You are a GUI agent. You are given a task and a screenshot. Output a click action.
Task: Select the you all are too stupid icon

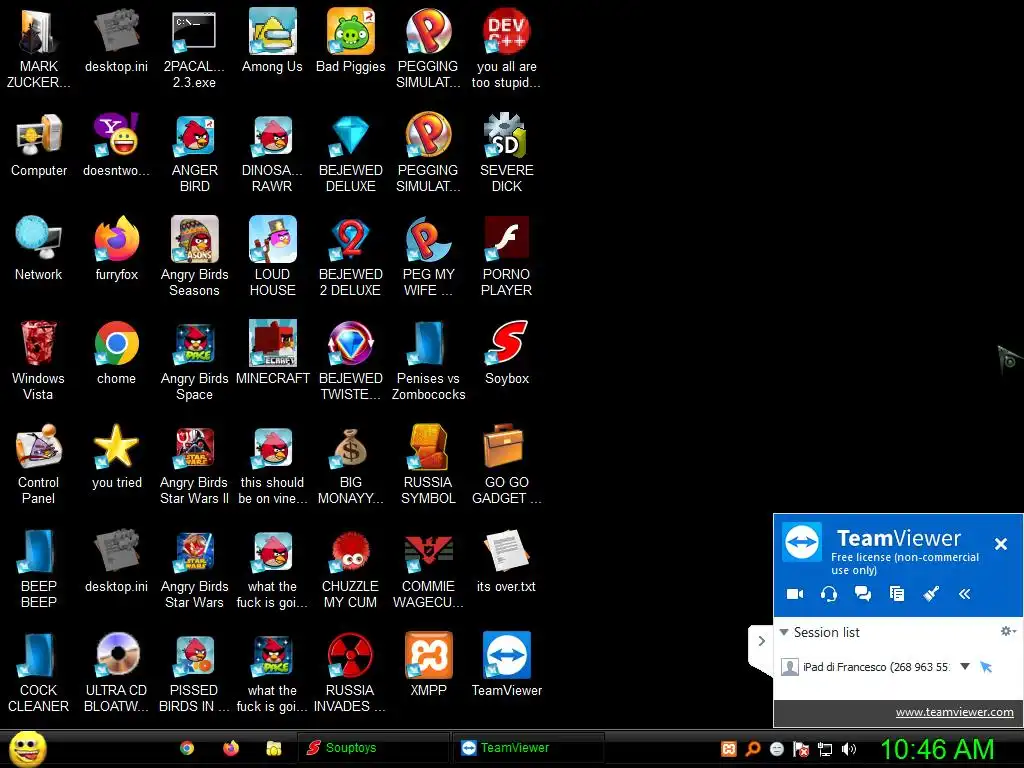506,48
